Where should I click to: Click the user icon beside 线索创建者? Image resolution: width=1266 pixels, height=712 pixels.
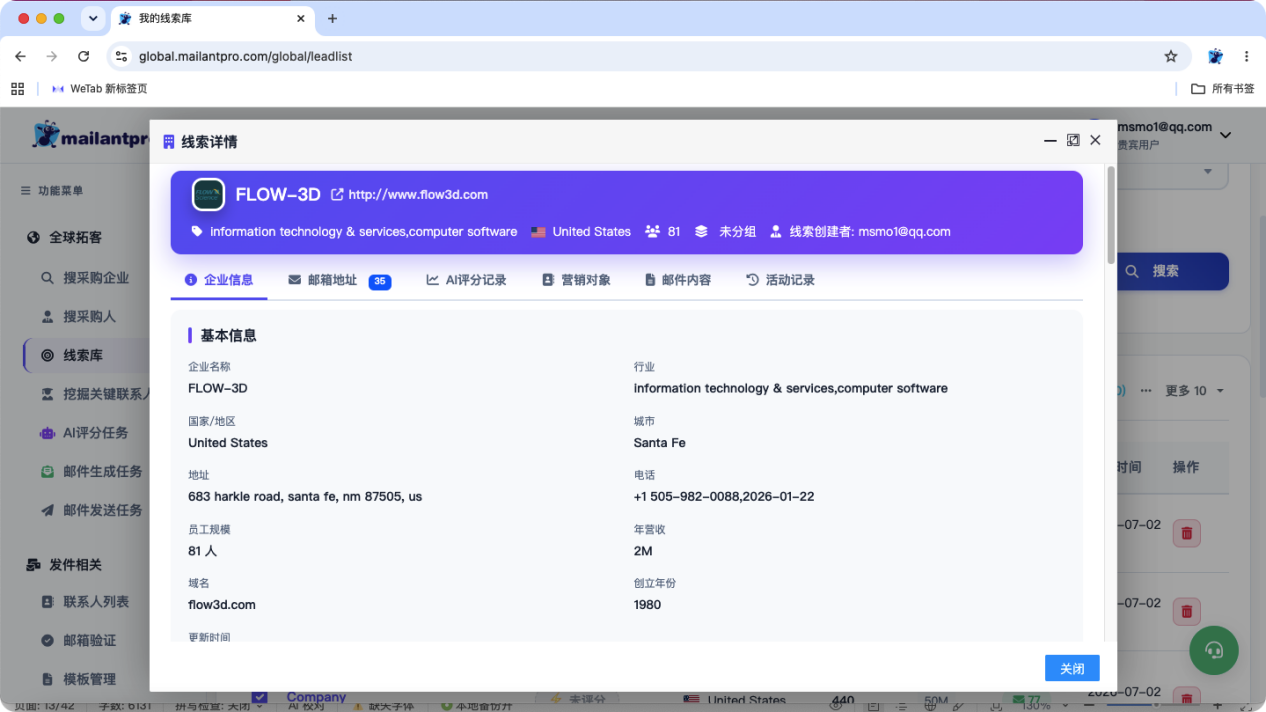[x=776, y=231]
